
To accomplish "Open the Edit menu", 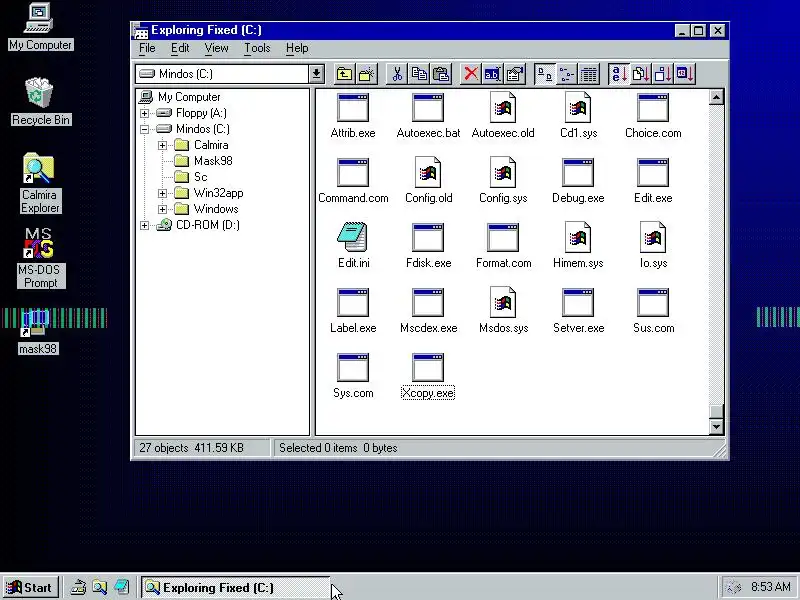I will 180,48.
